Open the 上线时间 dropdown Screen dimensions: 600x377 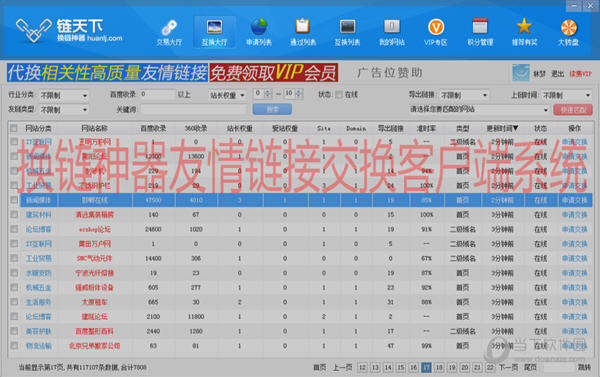tap(566, 95)
